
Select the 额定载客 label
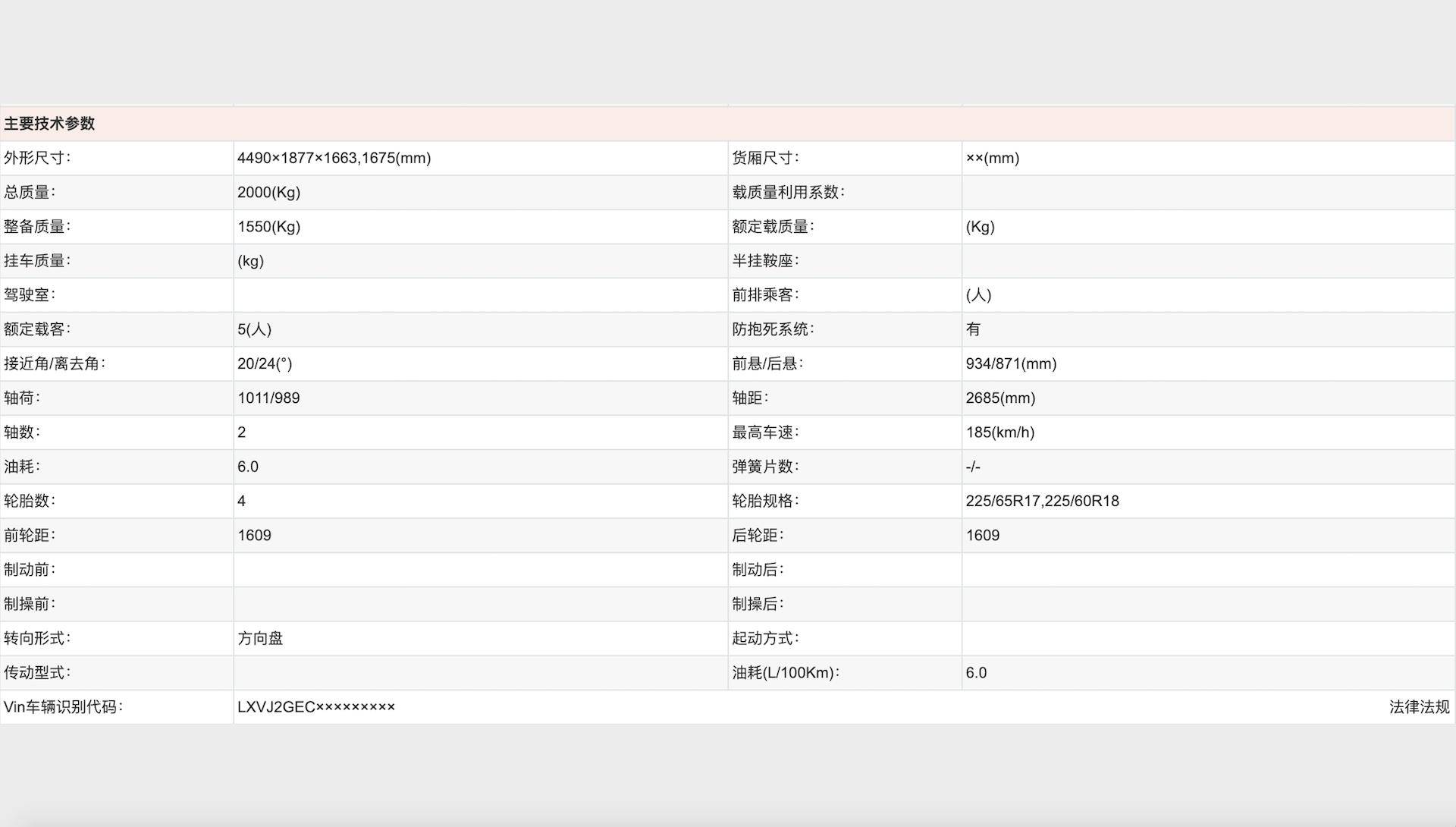[37, 329]
